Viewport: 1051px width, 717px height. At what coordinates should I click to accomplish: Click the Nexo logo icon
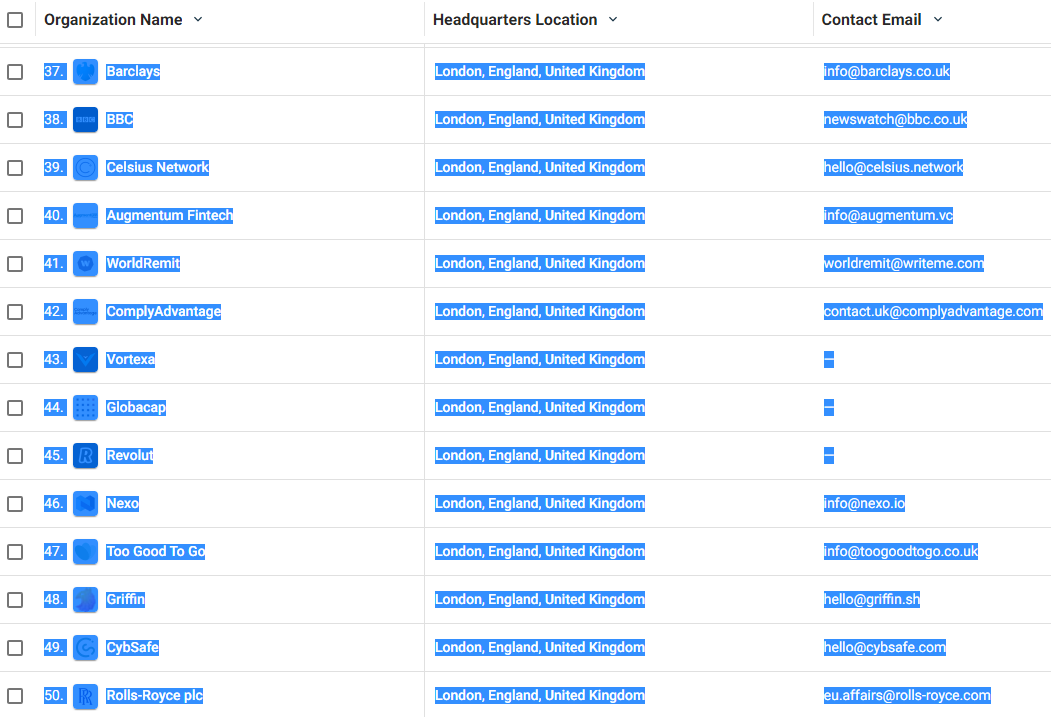[x=85, y=504]
